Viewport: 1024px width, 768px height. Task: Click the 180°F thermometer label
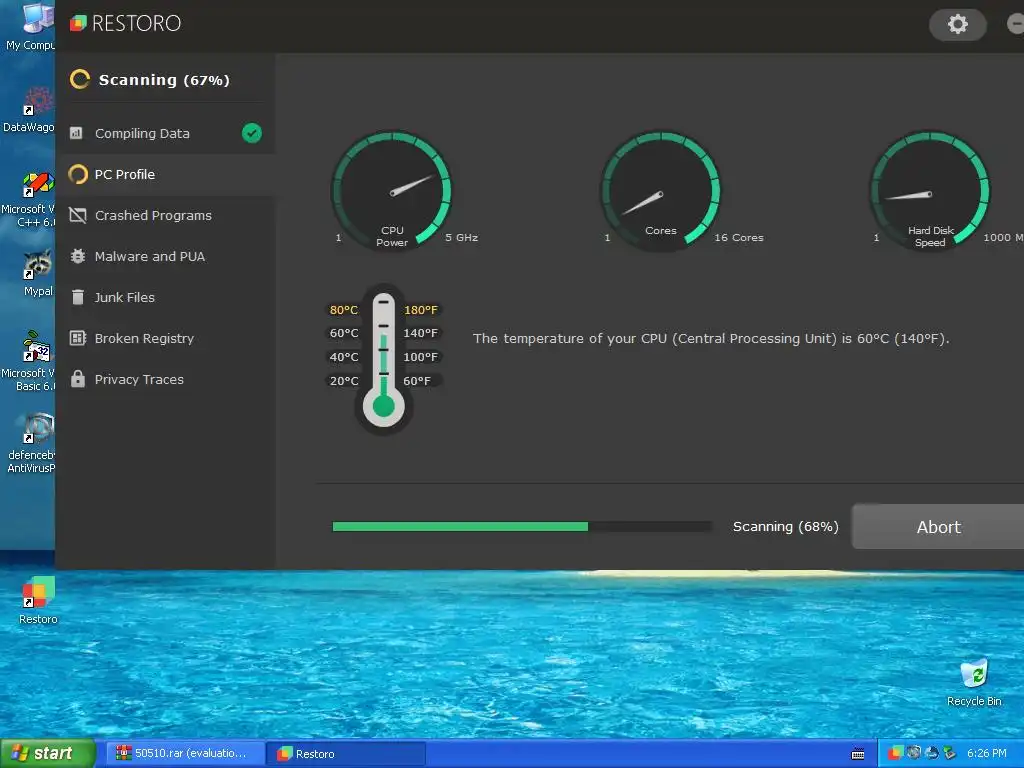coord(421,310)
